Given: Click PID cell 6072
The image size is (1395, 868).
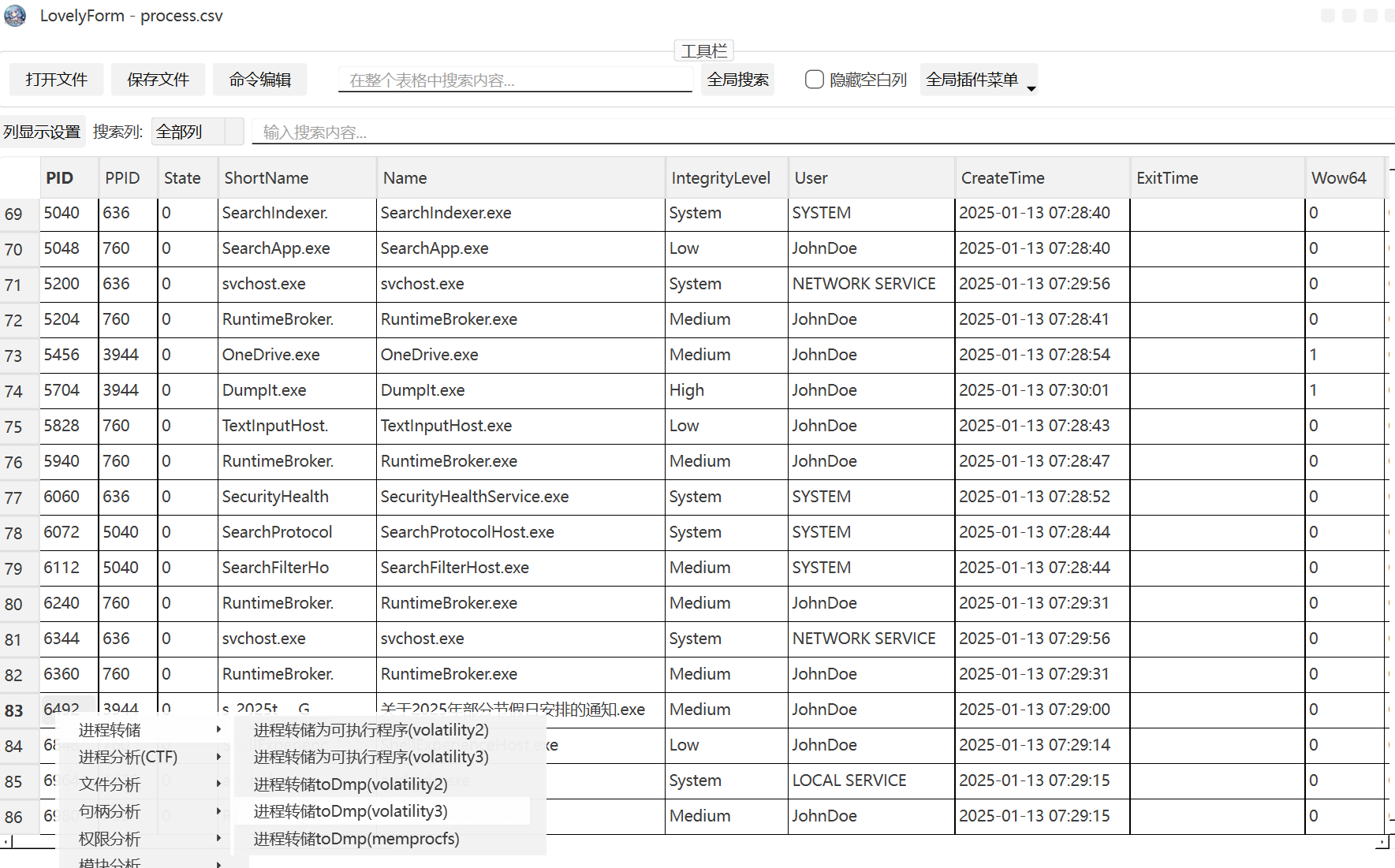Looking at the screenshot, I should (69, 532).
